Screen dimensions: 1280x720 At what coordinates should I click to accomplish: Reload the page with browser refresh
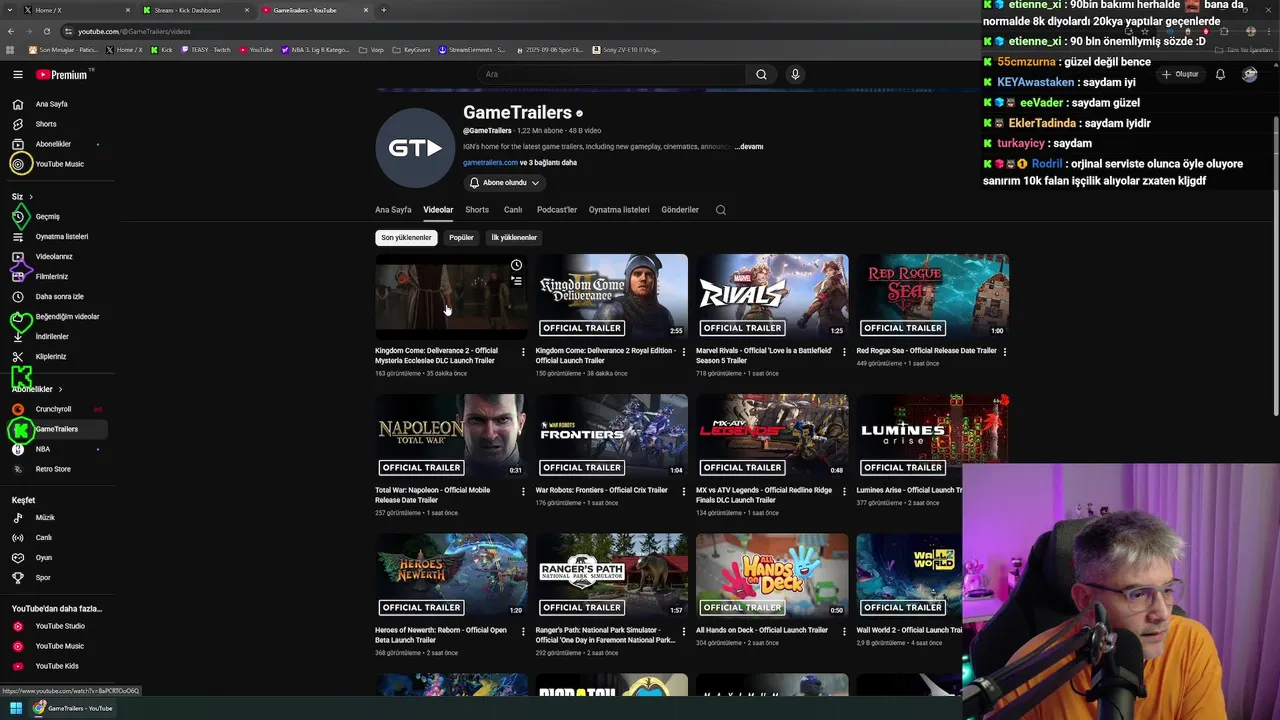pos(46,31)
